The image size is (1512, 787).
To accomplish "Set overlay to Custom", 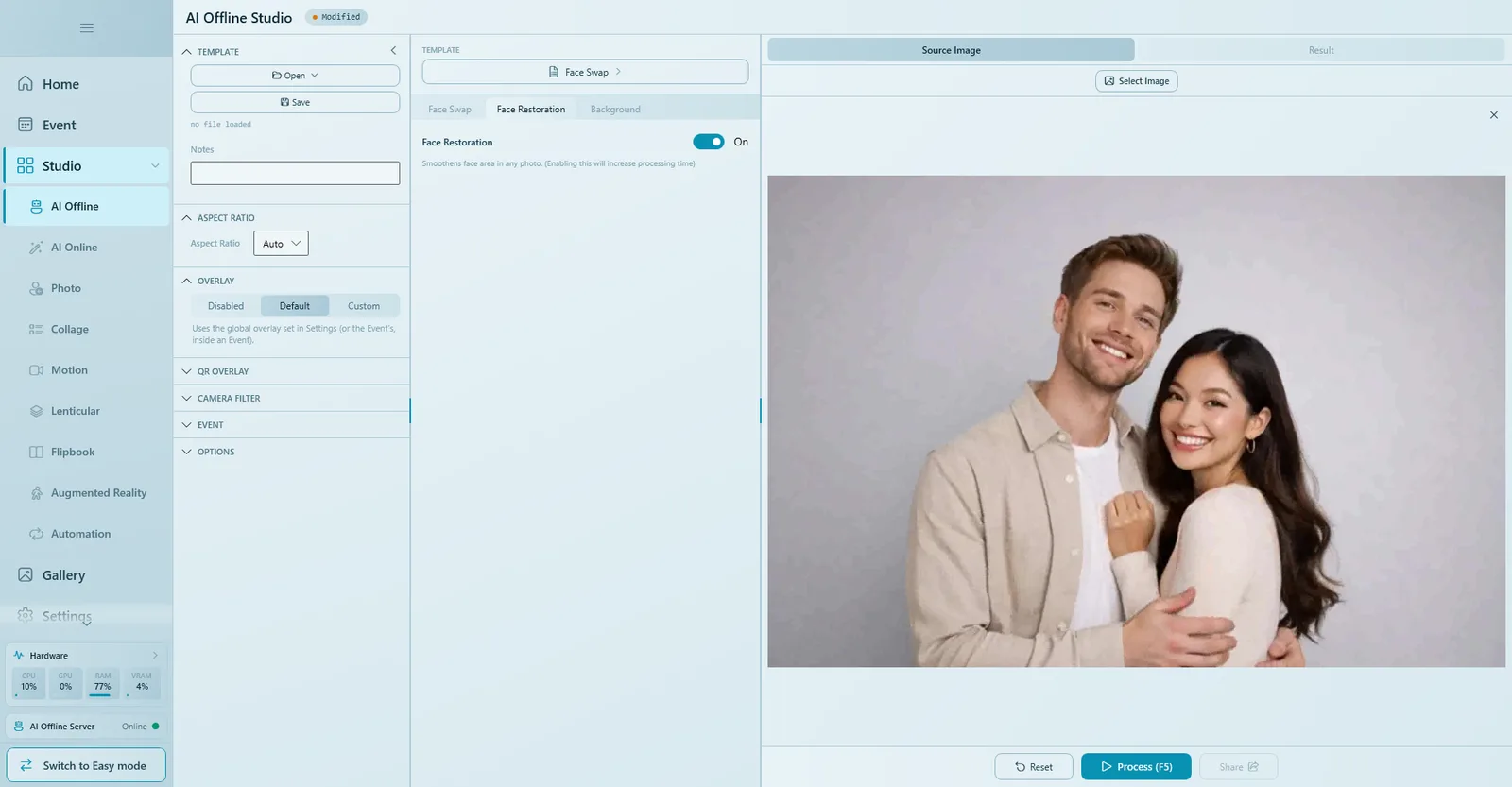I will 364,306.
